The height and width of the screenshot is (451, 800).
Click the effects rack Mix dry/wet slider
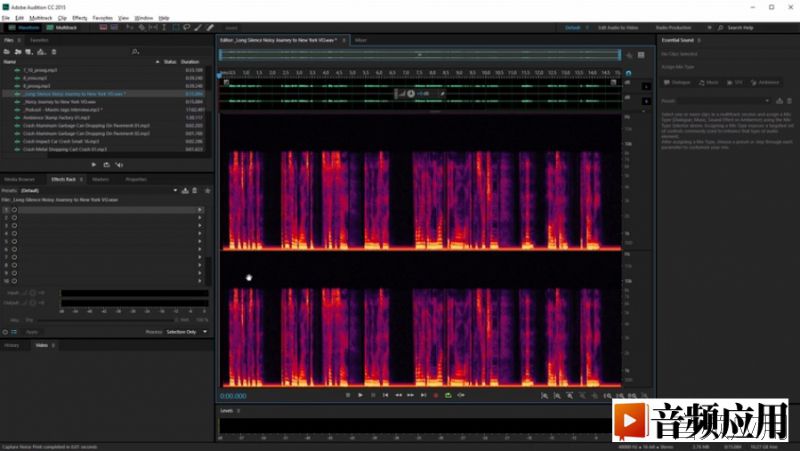106,320
